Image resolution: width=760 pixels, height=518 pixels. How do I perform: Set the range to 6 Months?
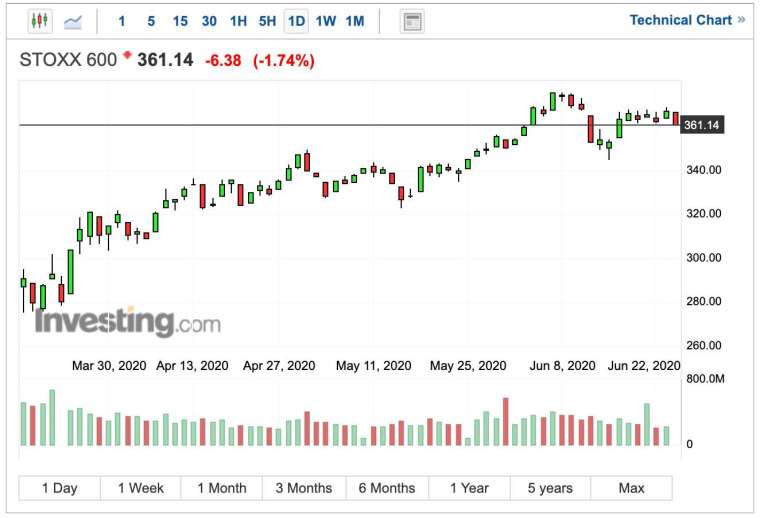[387, 488]
